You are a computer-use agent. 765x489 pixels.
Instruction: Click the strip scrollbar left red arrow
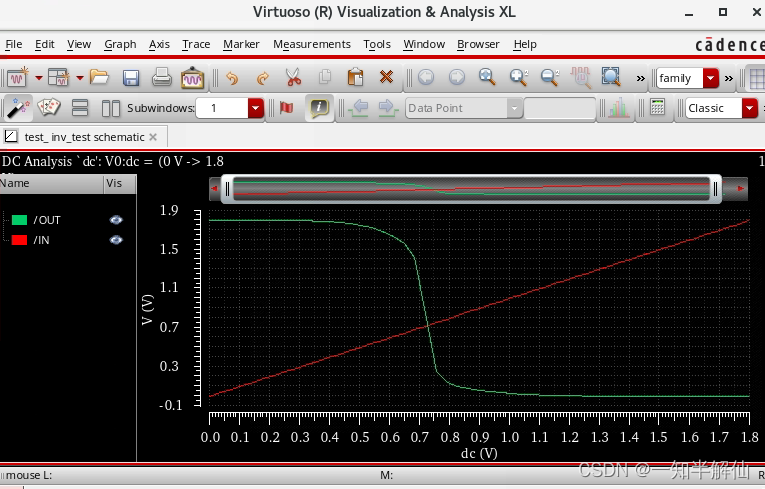coord(215,188)
